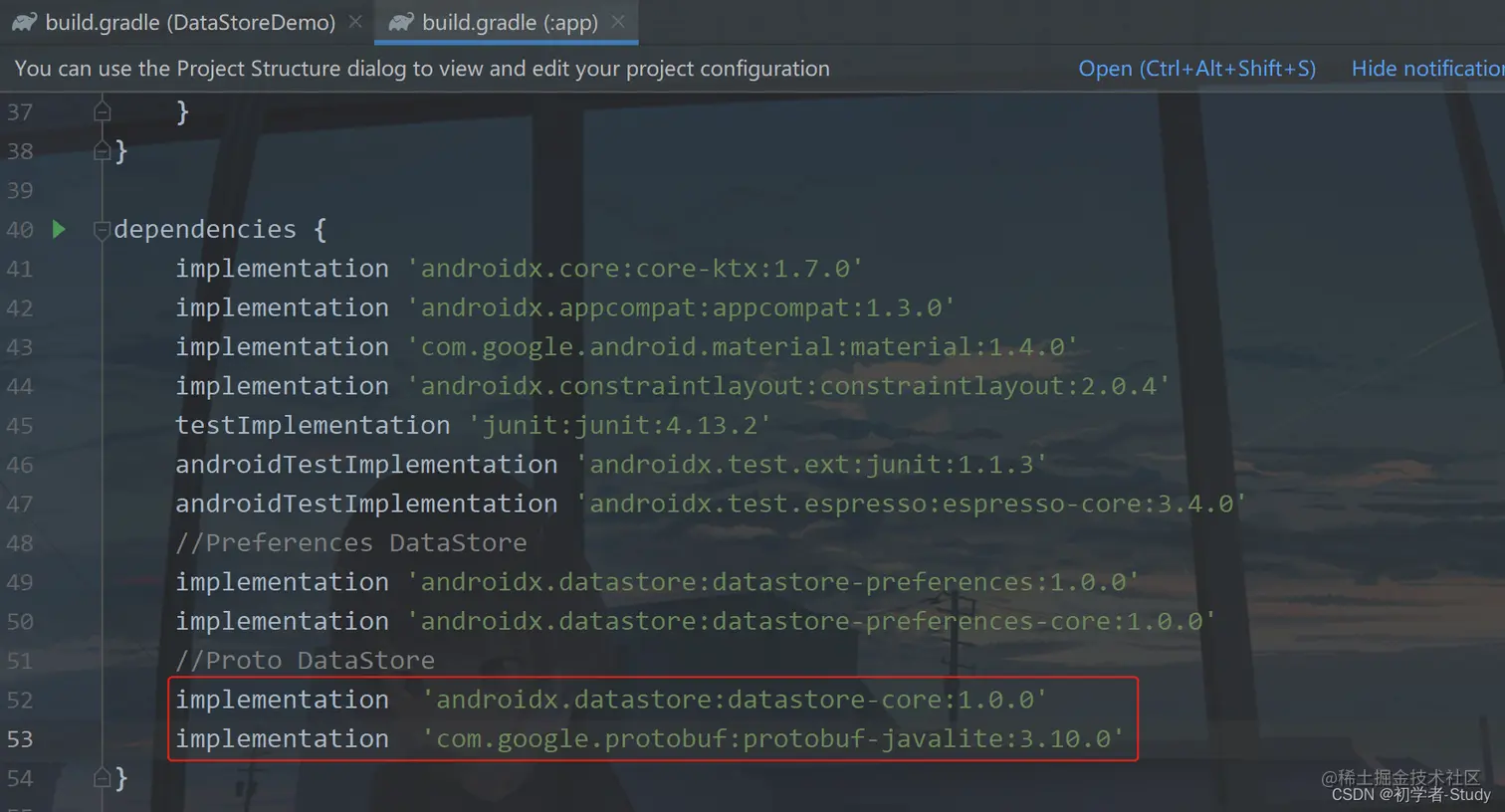Collapse the dependencies block fold marker

pos(102,230)
